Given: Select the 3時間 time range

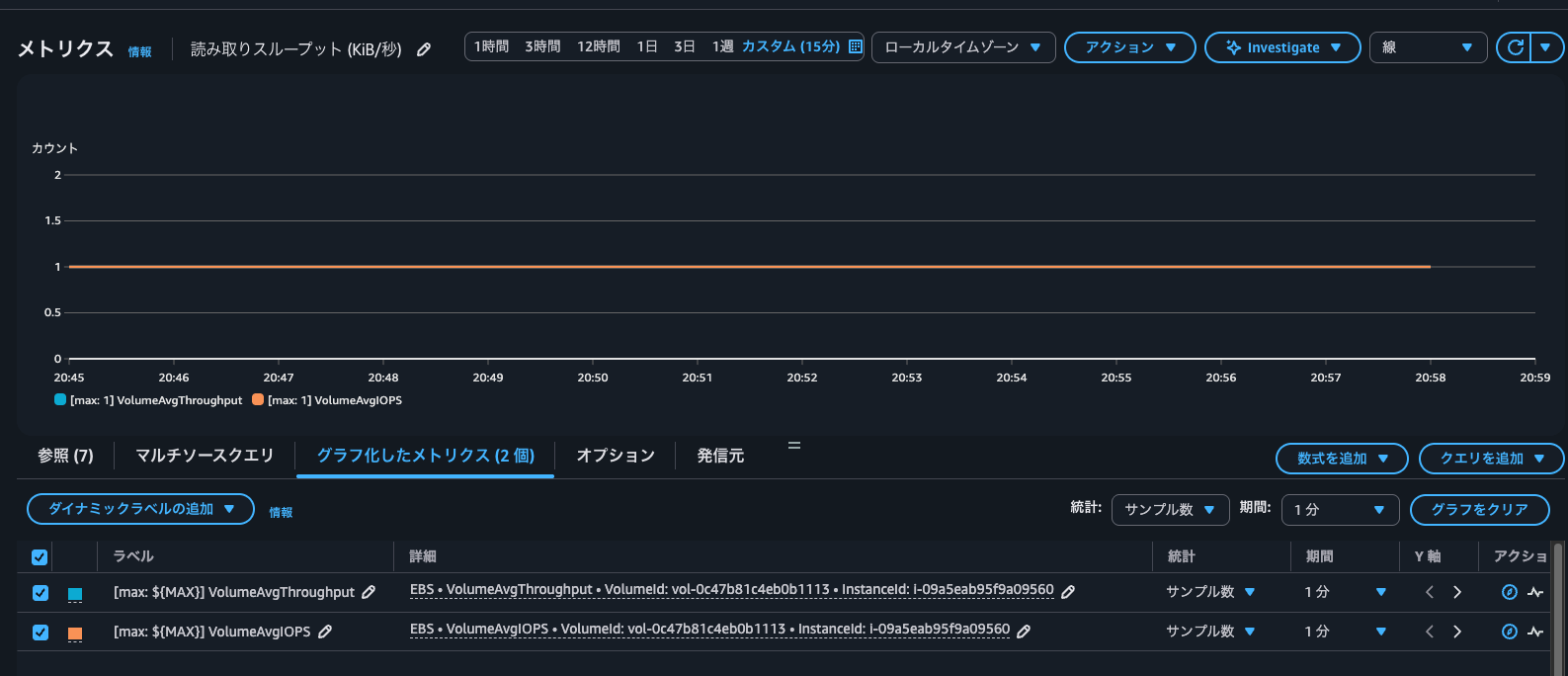Looking at the screenshot, I should [542, 46].
